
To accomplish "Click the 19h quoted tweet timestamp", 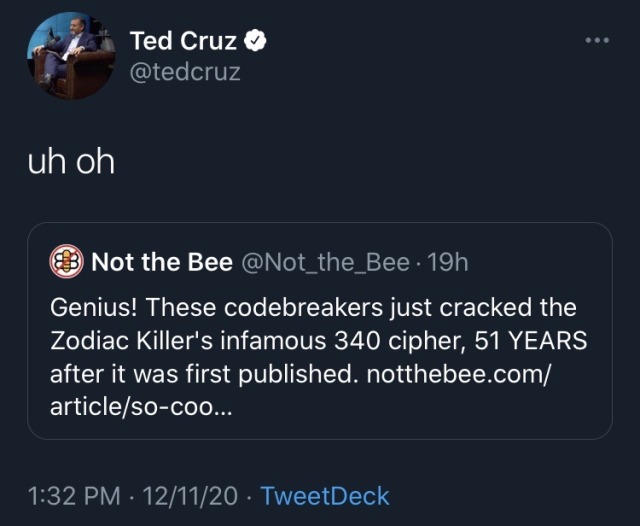I will (x=447, y=262).
